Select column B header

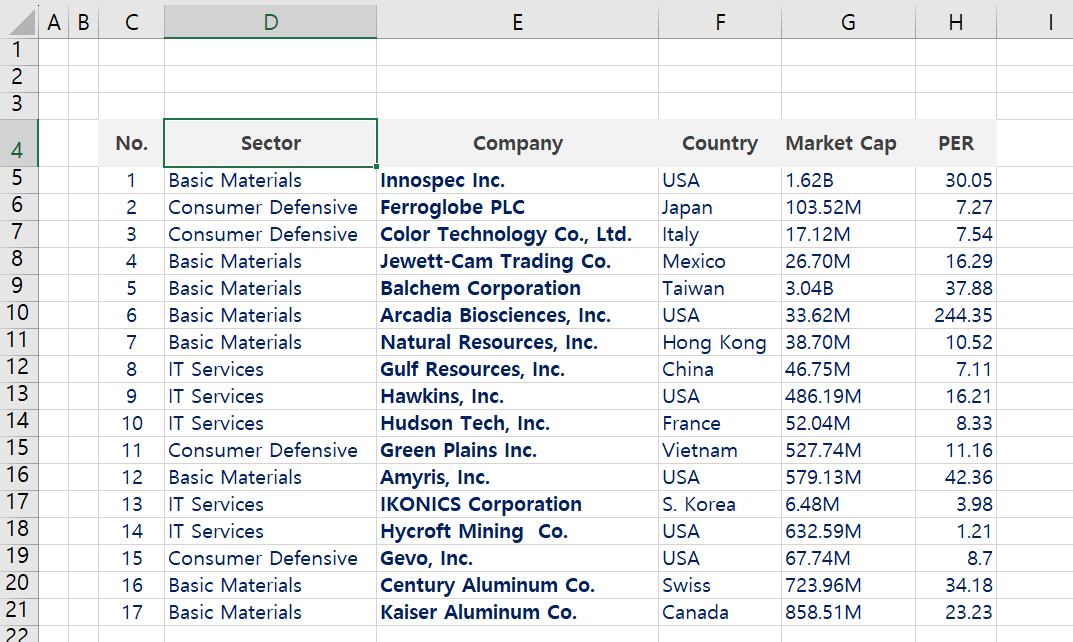(83, 22)
